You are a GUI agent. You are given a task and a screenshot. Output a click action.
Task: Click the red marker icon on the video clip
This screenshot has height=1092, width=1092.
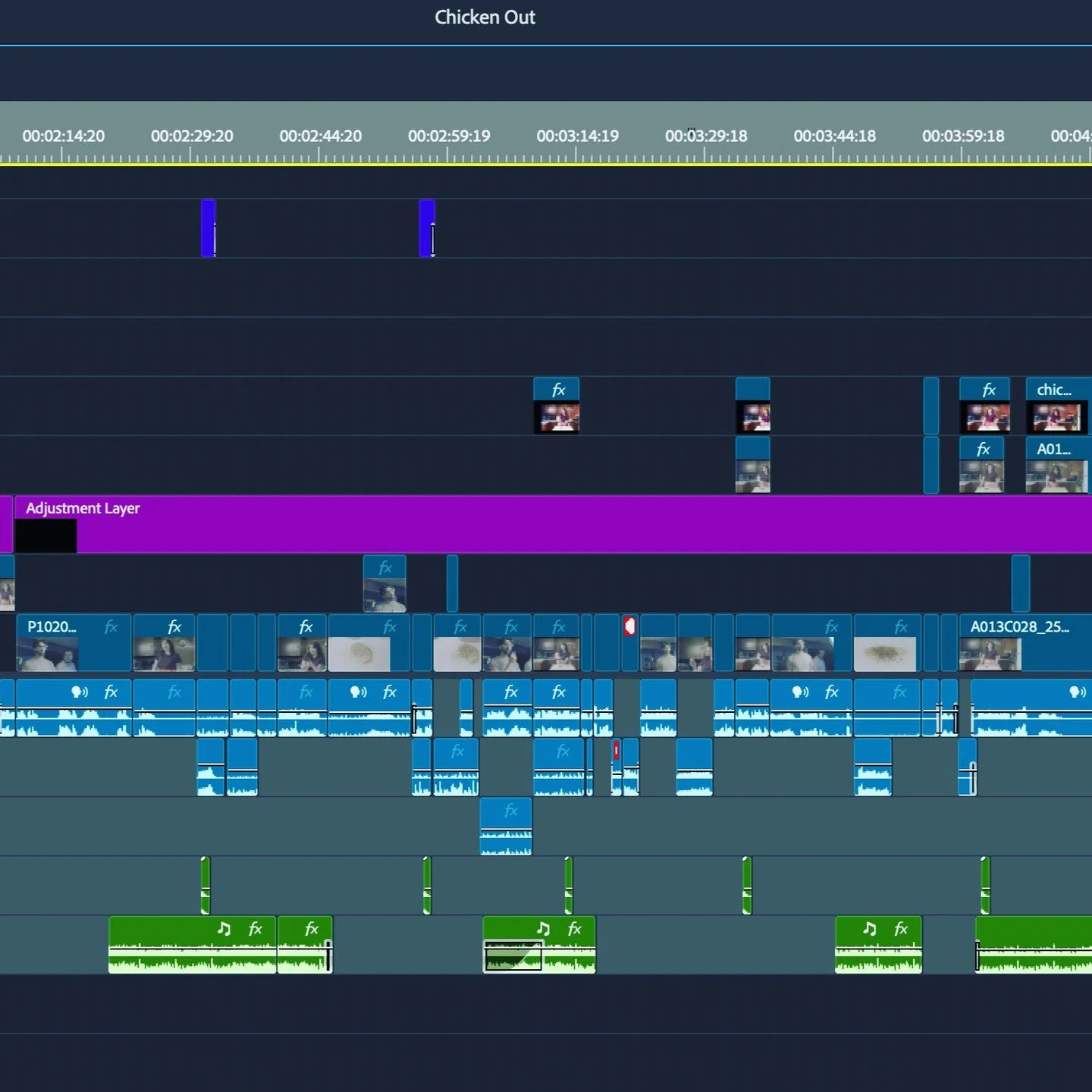click(629, 626)
